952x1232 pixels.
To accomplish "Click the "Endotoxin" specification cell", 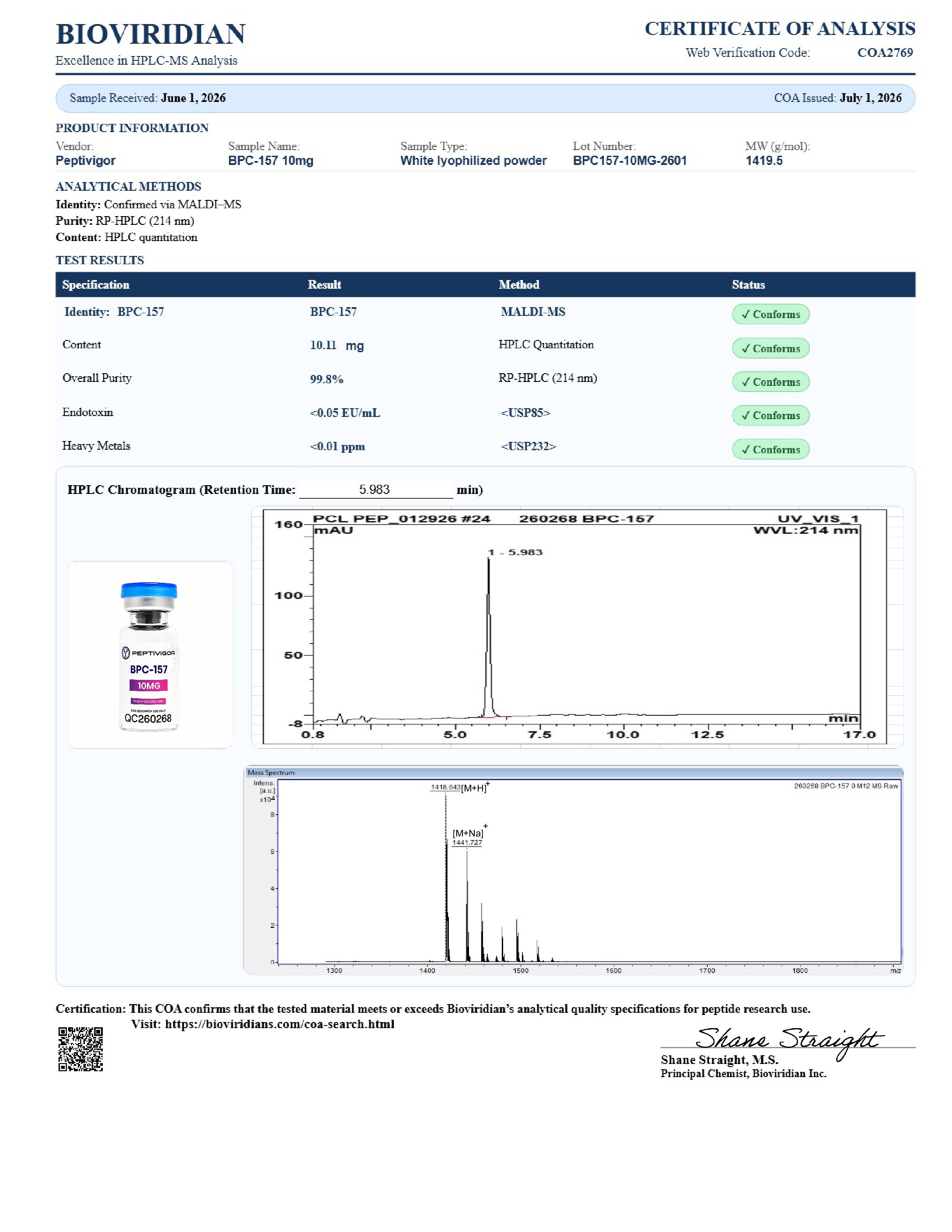I will (x=87, y=413).
